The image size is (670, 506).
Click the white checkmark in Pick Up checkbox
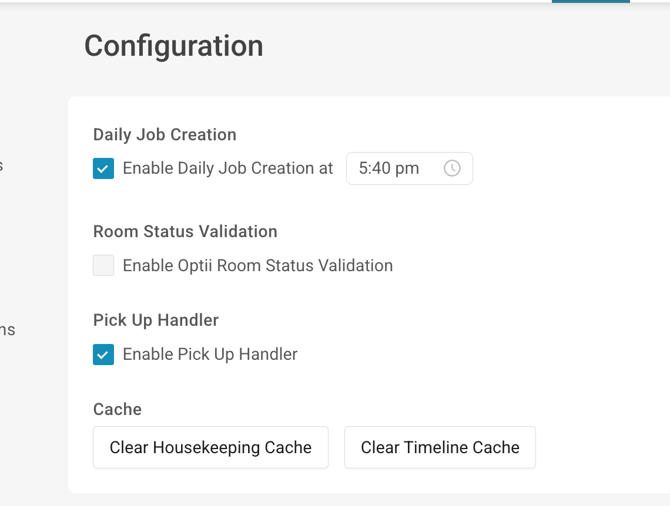[103, 355]
